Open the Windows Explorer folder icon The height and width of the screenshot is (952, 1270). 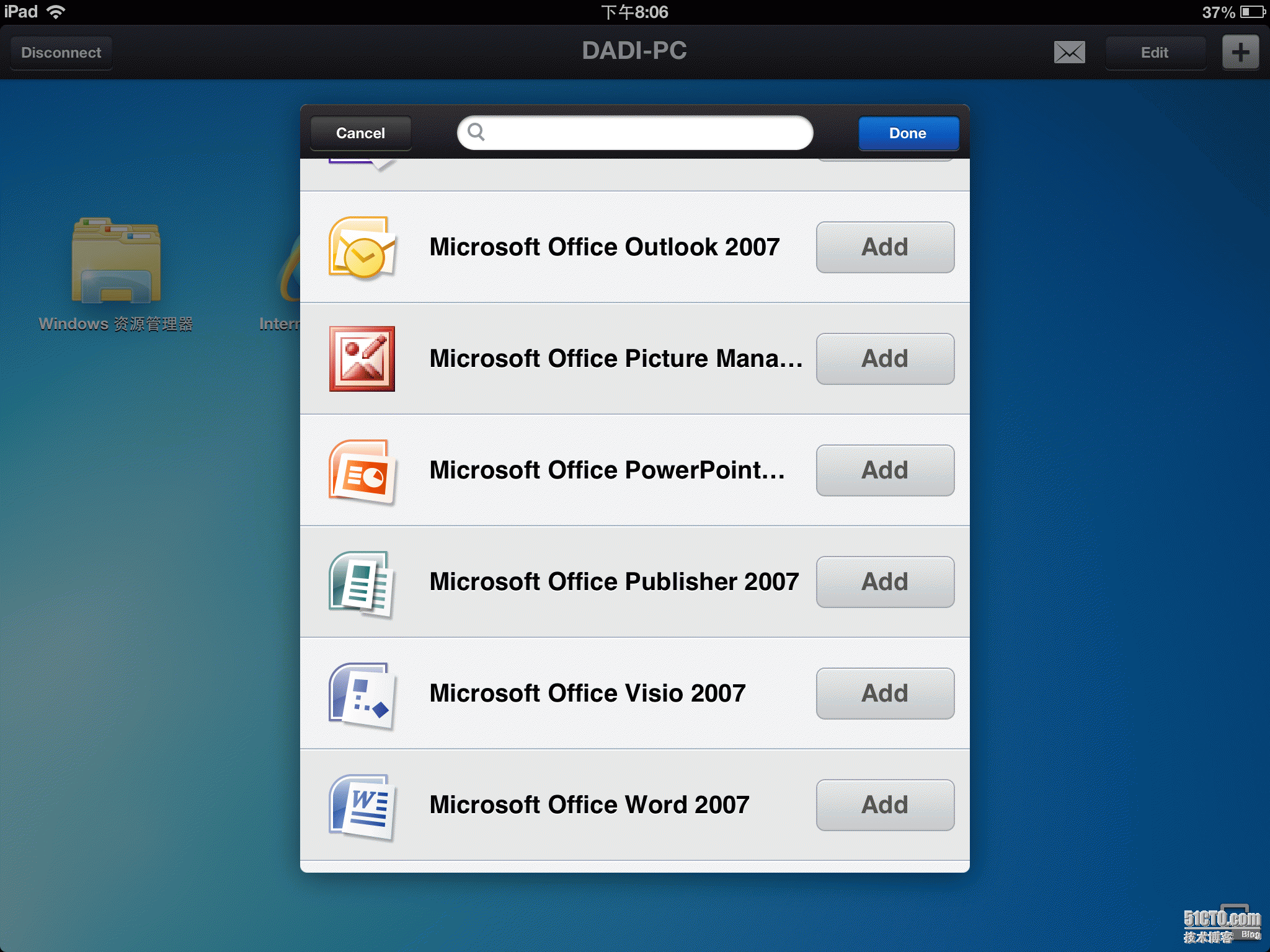116,260
